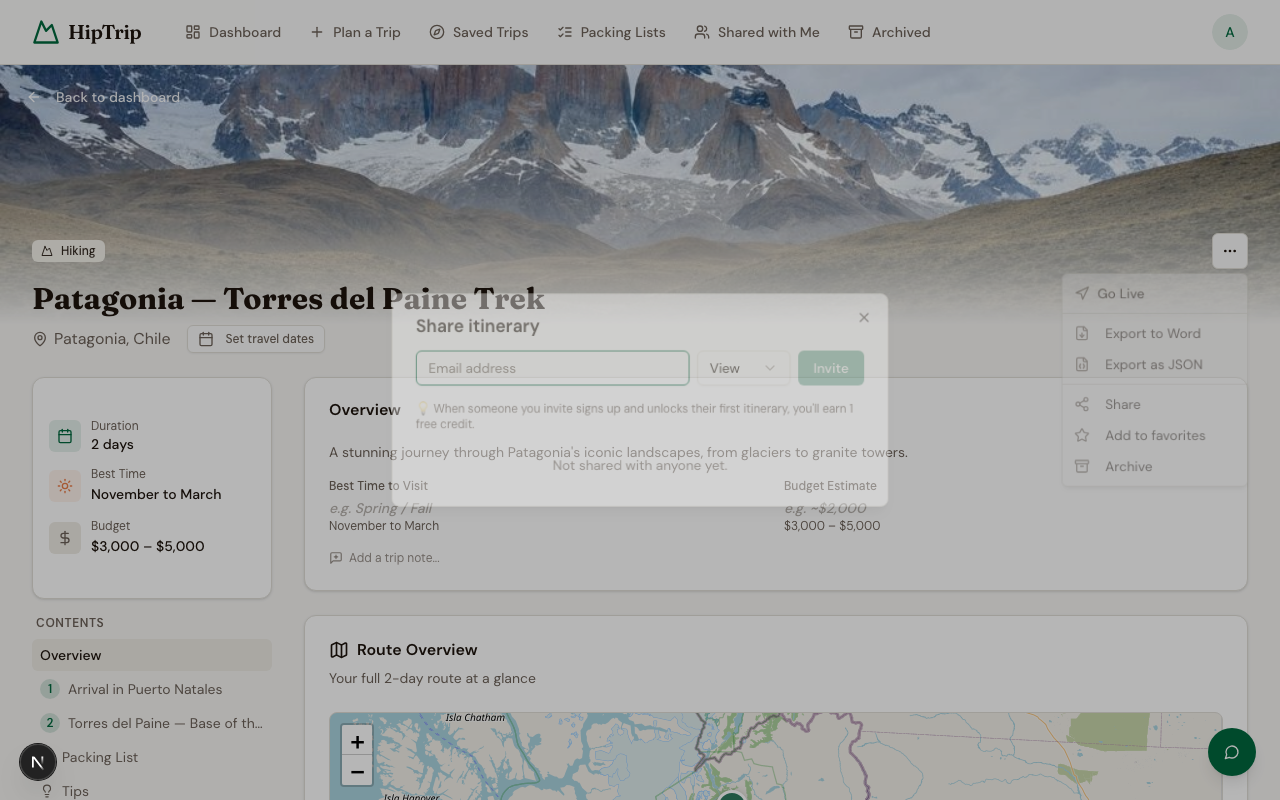Screen dimensions: 1280x800
Task: Add a trip note
Action: click(385, 558)
